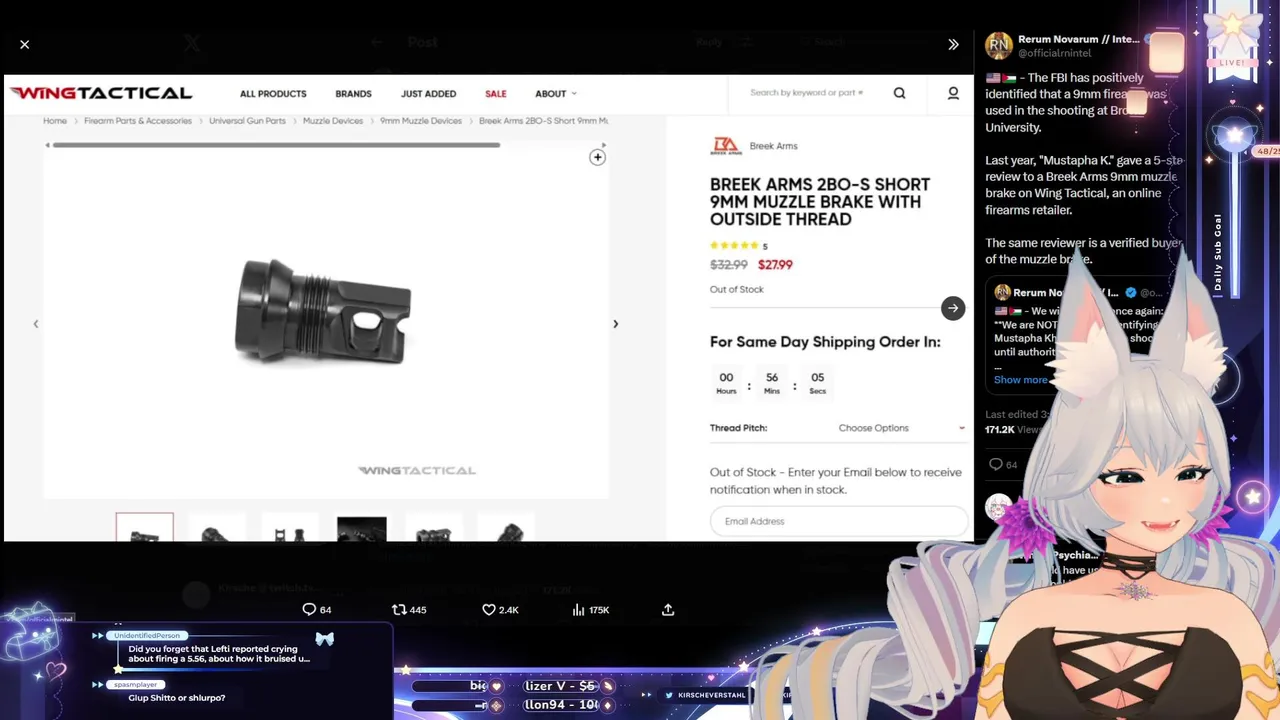Screen dimensions: 1280x720
Task: Open the Thread Pitch Choose Options dropdown
Action: (x=902, y=428)
